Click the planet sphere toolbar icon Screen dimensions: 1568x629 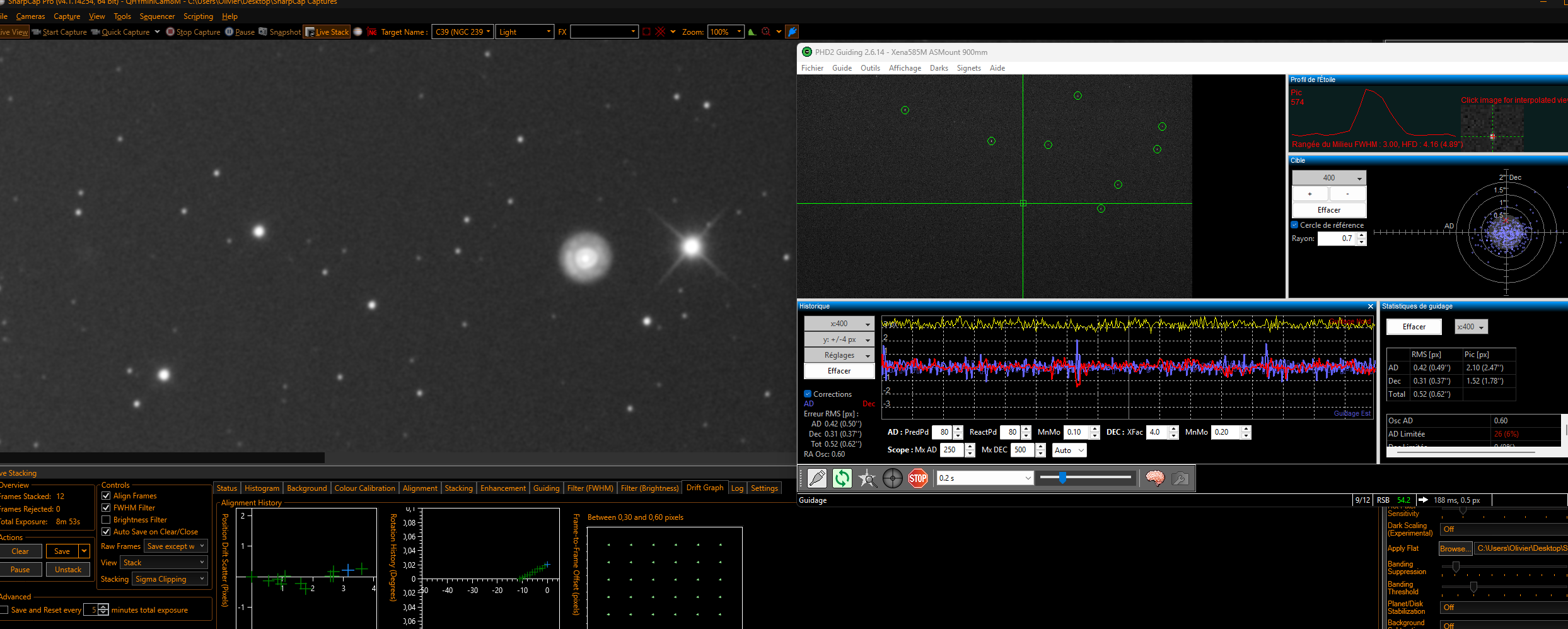(358, 32)
